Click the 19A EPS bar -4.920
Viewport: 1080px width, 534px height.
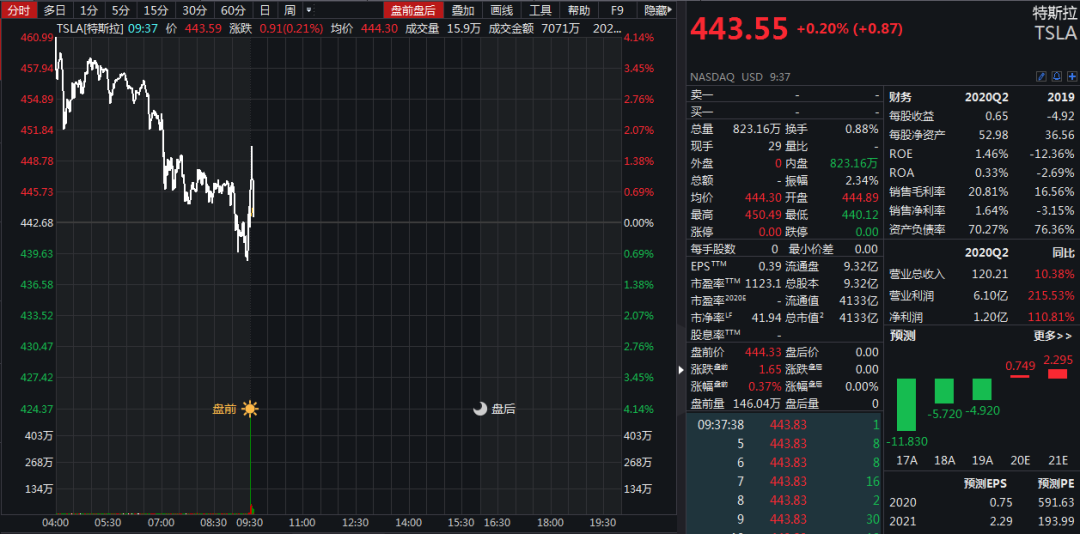[x=982, y=389]
